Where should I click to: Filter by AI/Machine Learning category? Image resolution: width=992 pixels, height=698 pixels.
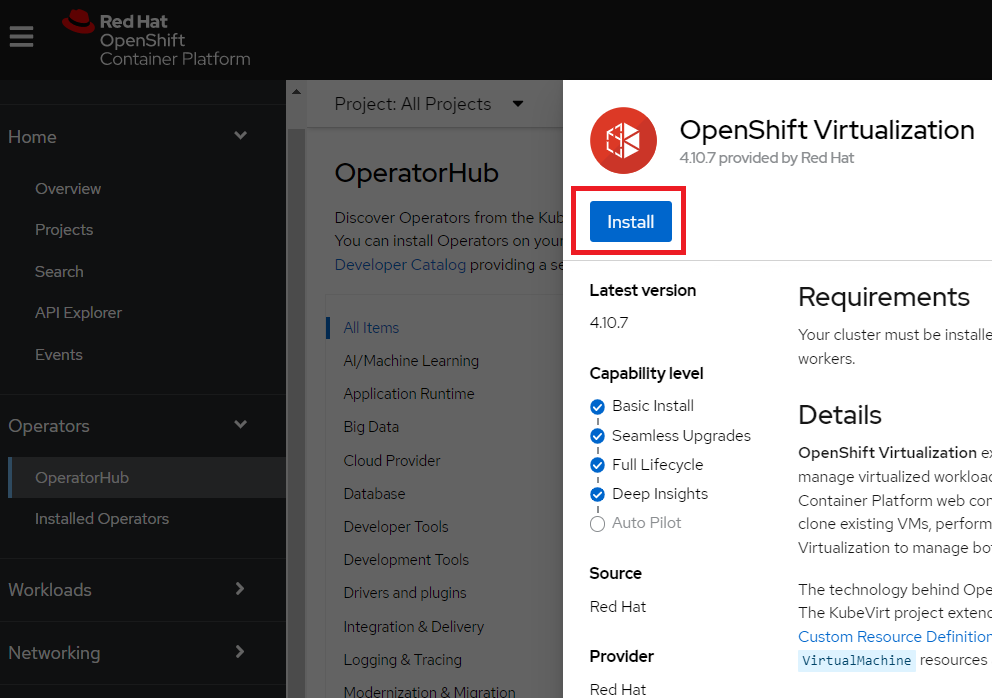(x=411, y=361)
